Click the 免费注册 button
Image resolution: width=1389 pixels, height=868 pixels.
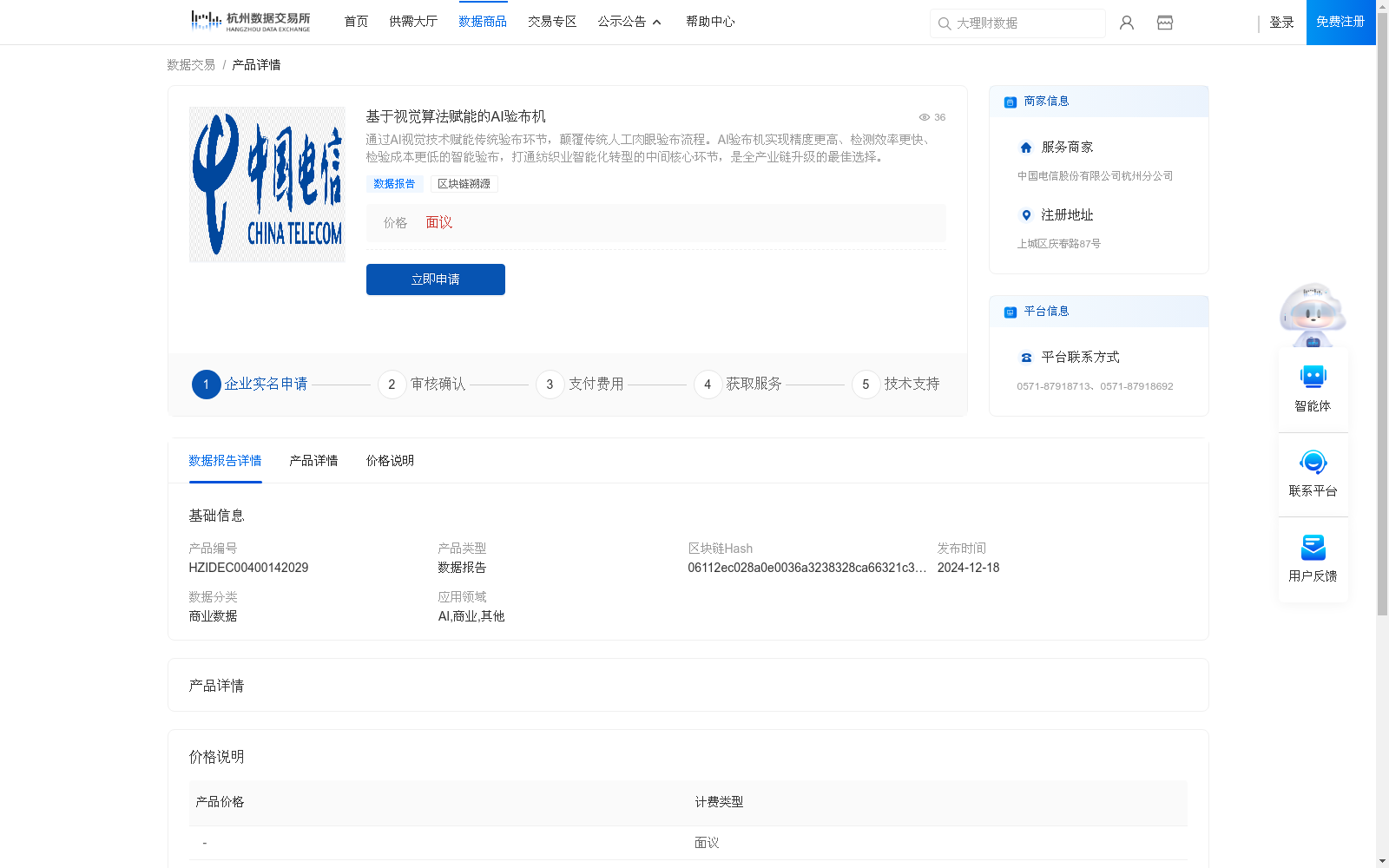coord(1340,22)
